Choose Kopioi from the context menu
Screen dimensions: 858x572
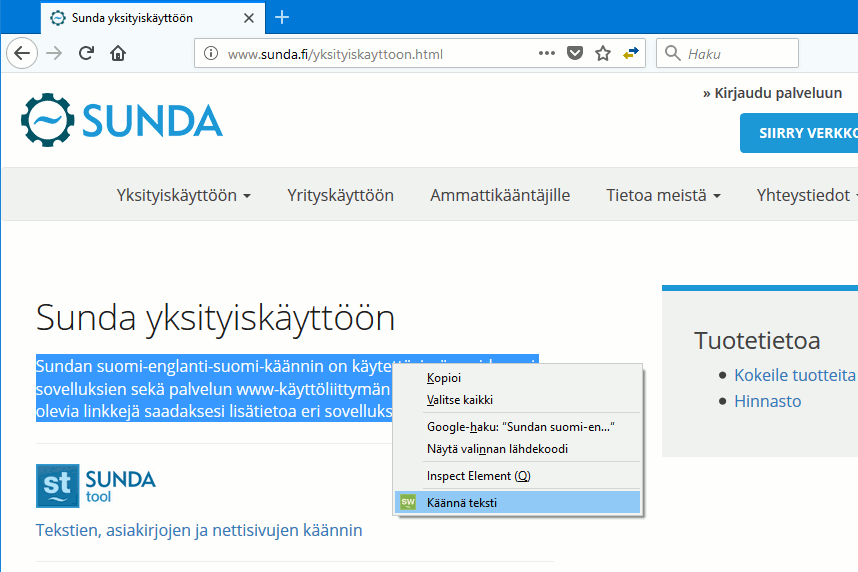click(517, 378)
